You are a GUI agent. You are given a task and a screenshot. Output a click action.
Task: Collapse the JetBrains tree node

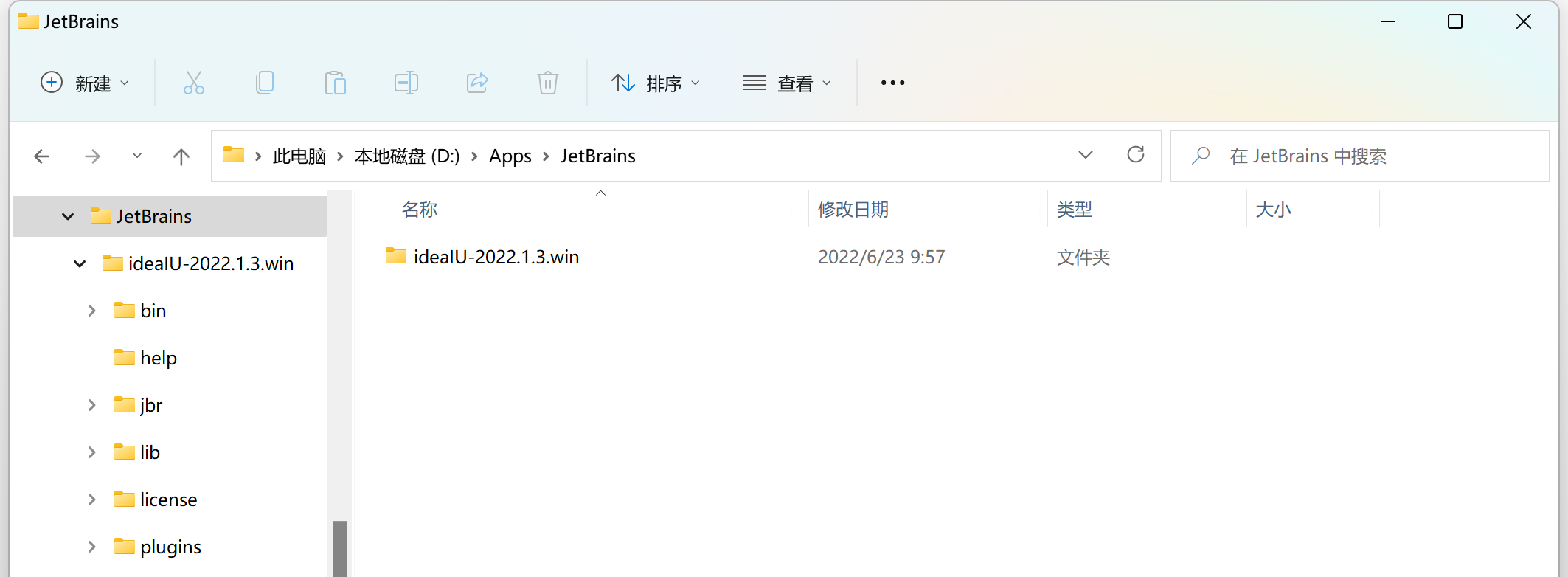click(68, 216)
